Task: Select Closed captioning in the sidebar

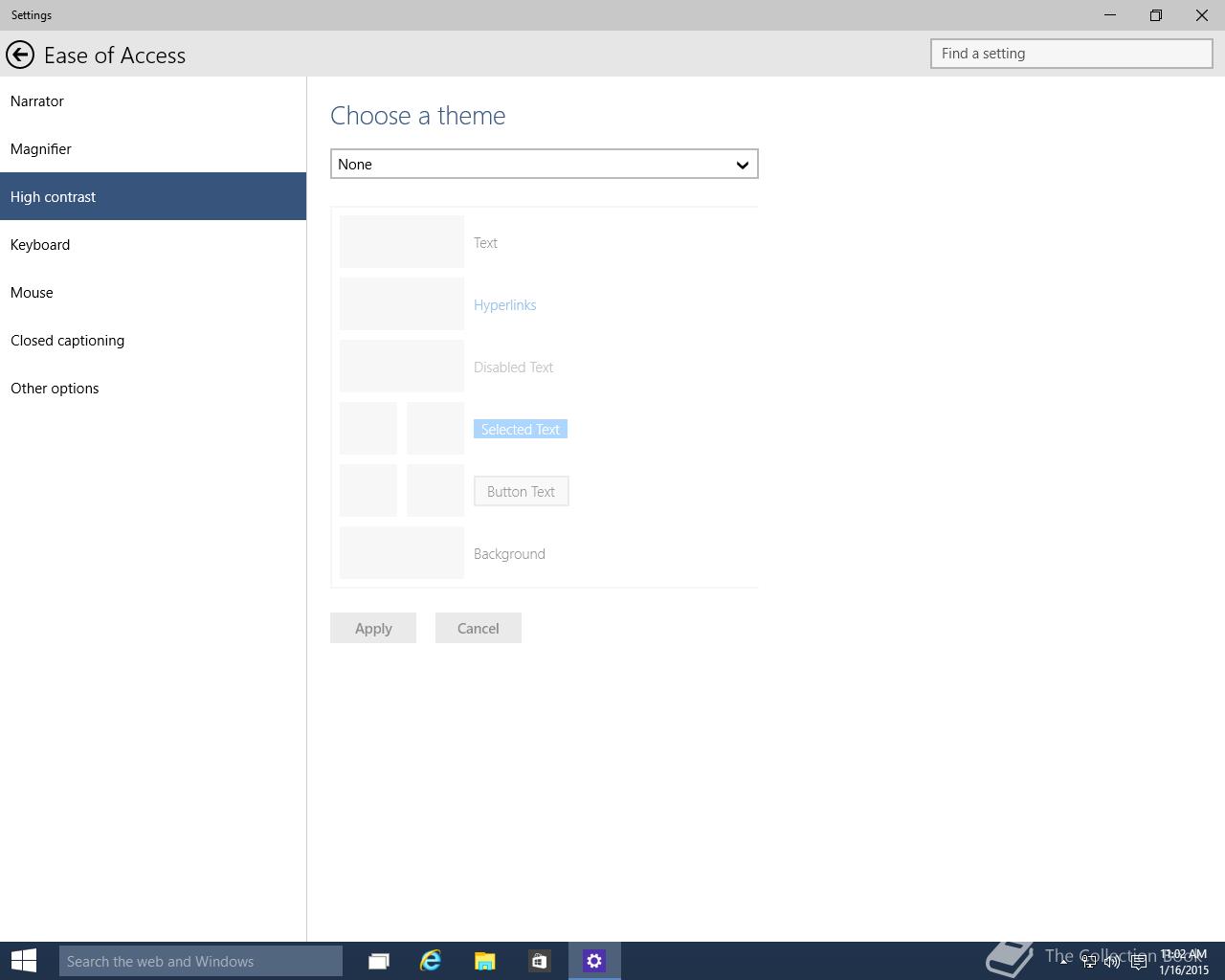Action: click(153, 340)
